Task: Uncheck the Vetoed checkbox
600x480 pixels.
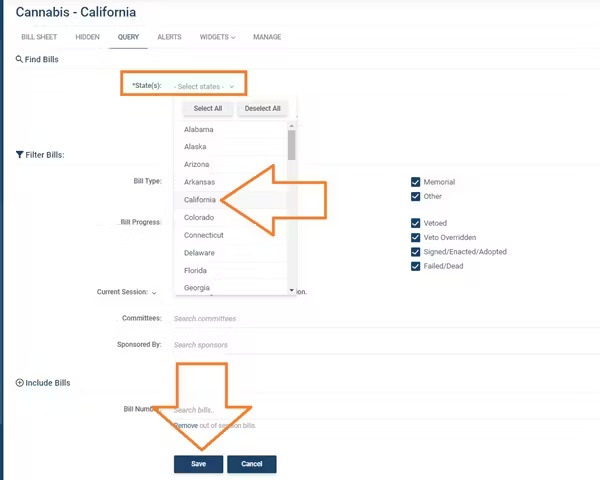Action: click(415, 224)
